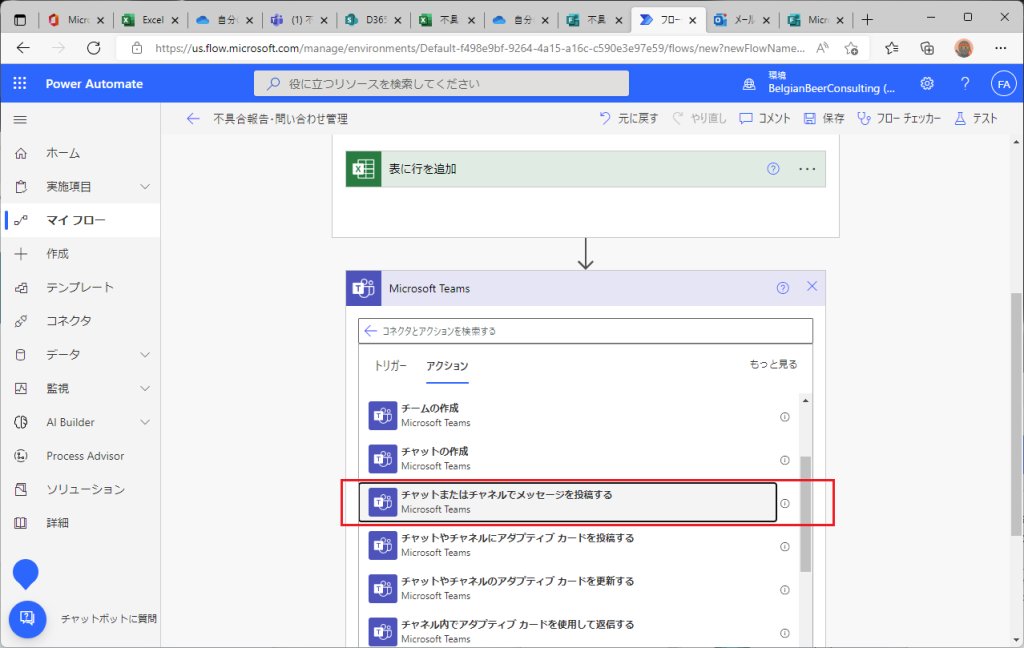Show info for チャットの作成 action
The height and width of the screenshot is (648, 1024).
pos(785,460)
